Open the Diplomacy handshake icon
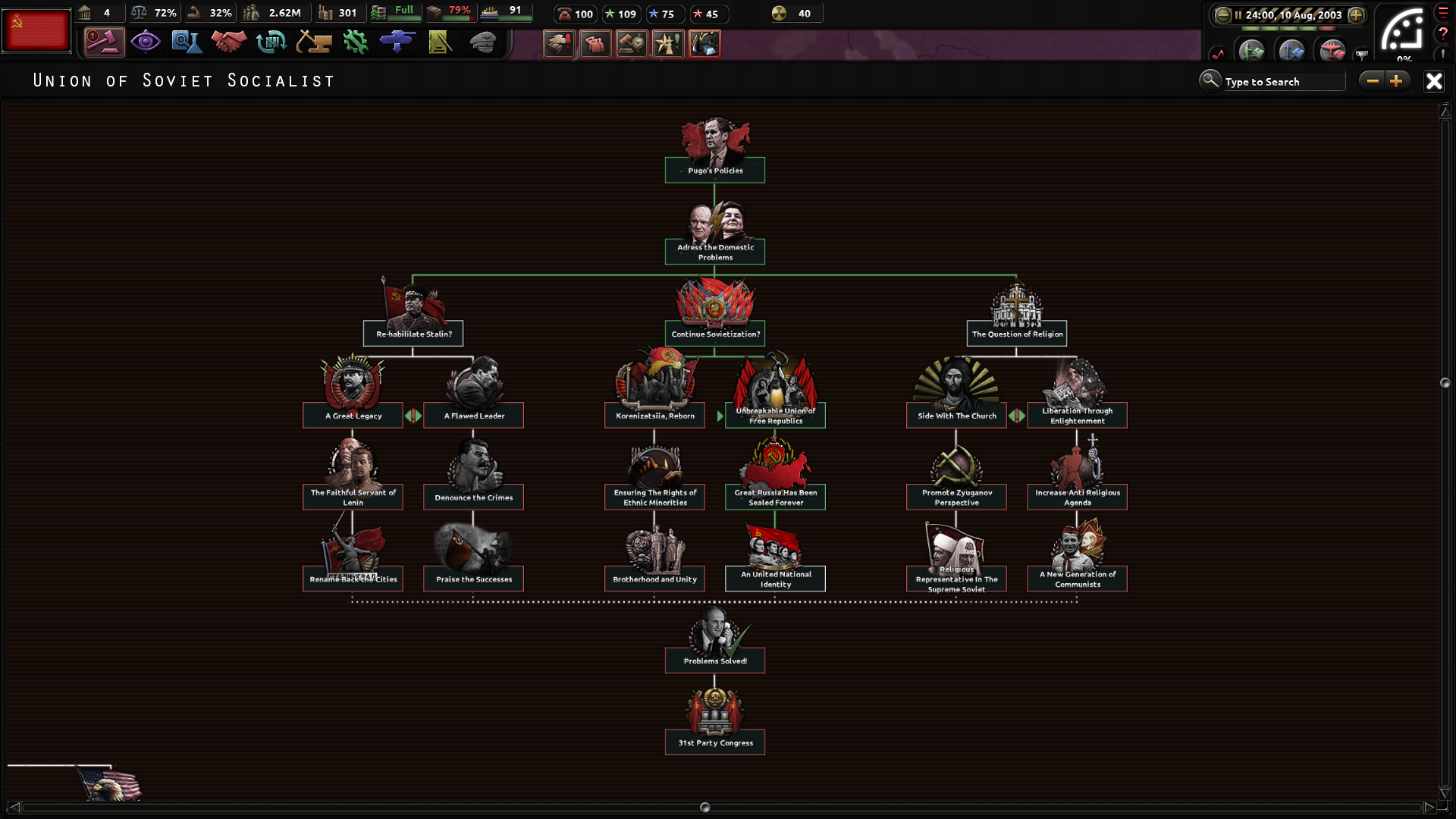Image resolution: width=1456 pixels, height=819 pixels. click(229, 42)
